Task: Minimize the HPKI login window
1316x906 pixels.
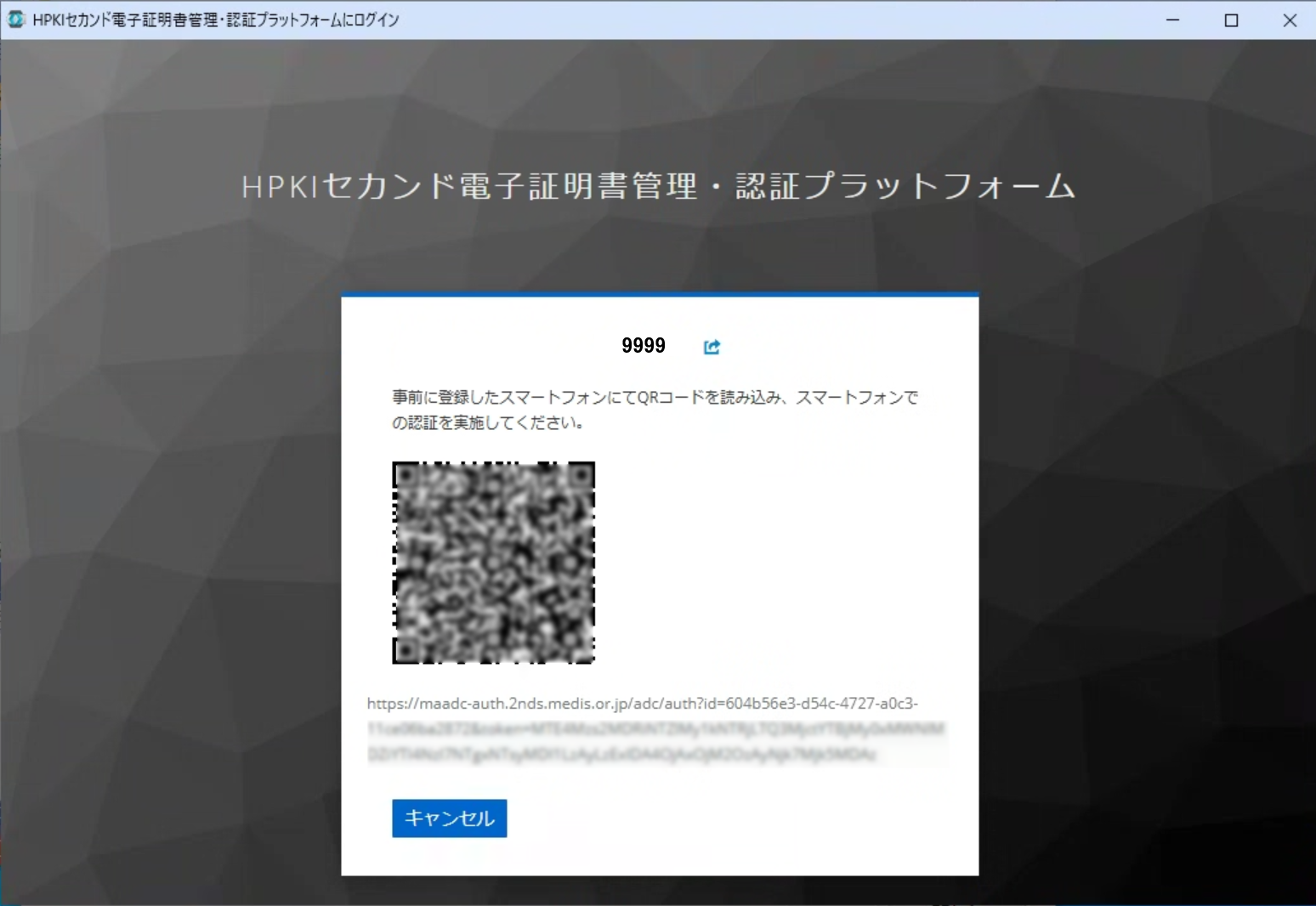Action: coord(1172,20)
